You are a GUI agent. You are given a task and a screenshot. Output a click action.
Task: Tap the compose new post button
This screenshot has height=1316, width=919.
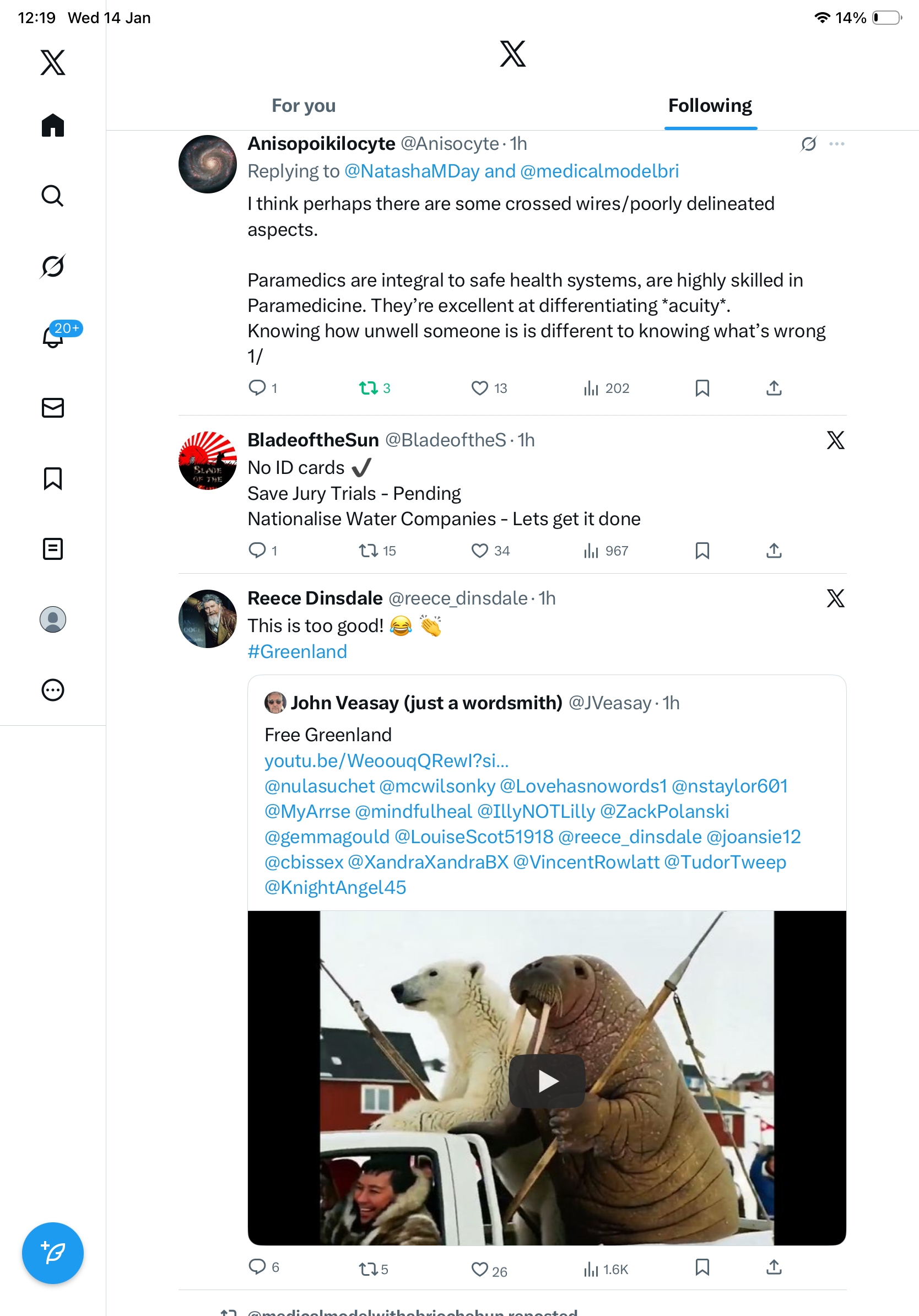53,1253
